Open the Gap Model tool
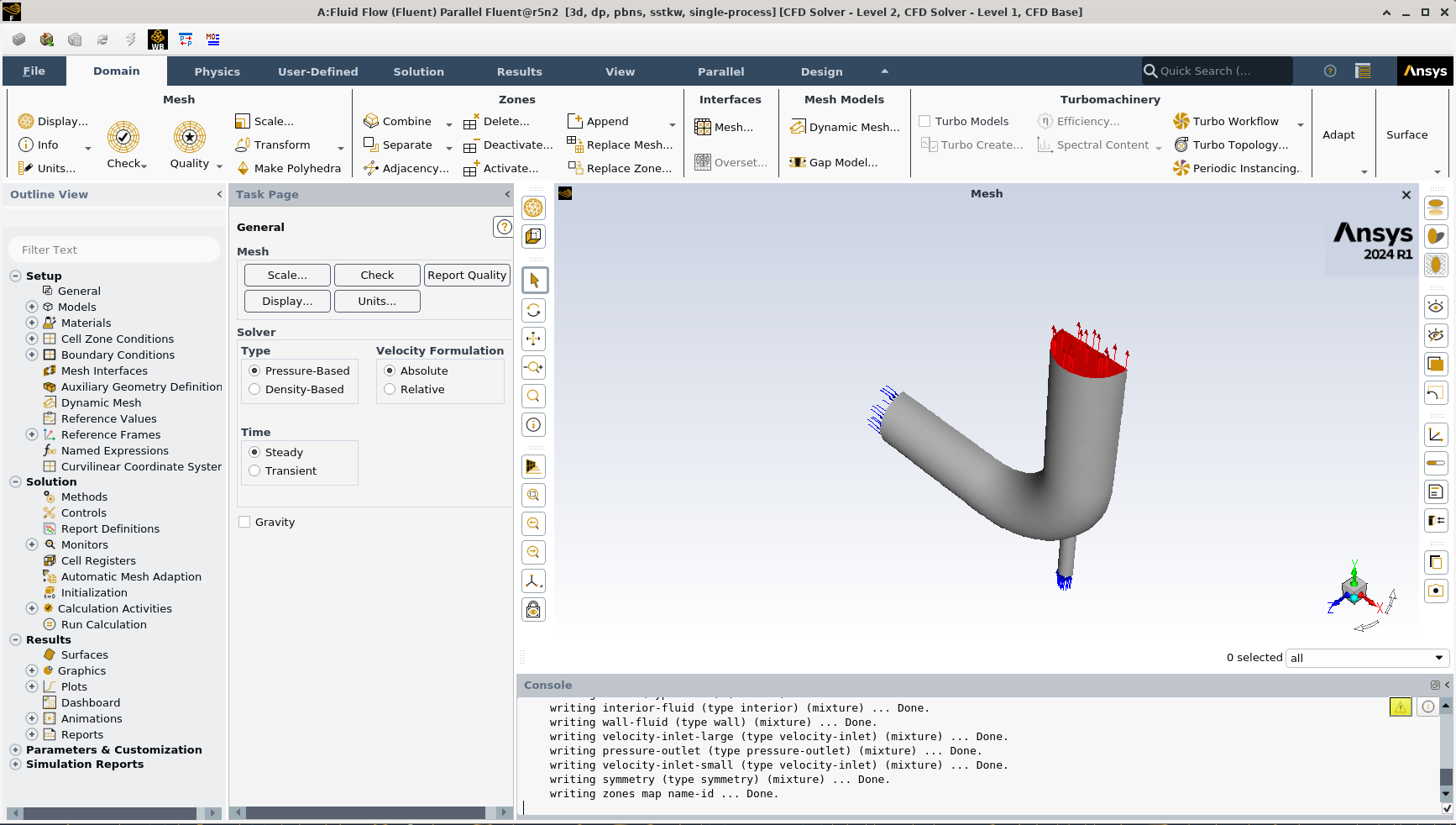Image resolution: width=1456 pixels, height=825 pixels. pos(833,162)
